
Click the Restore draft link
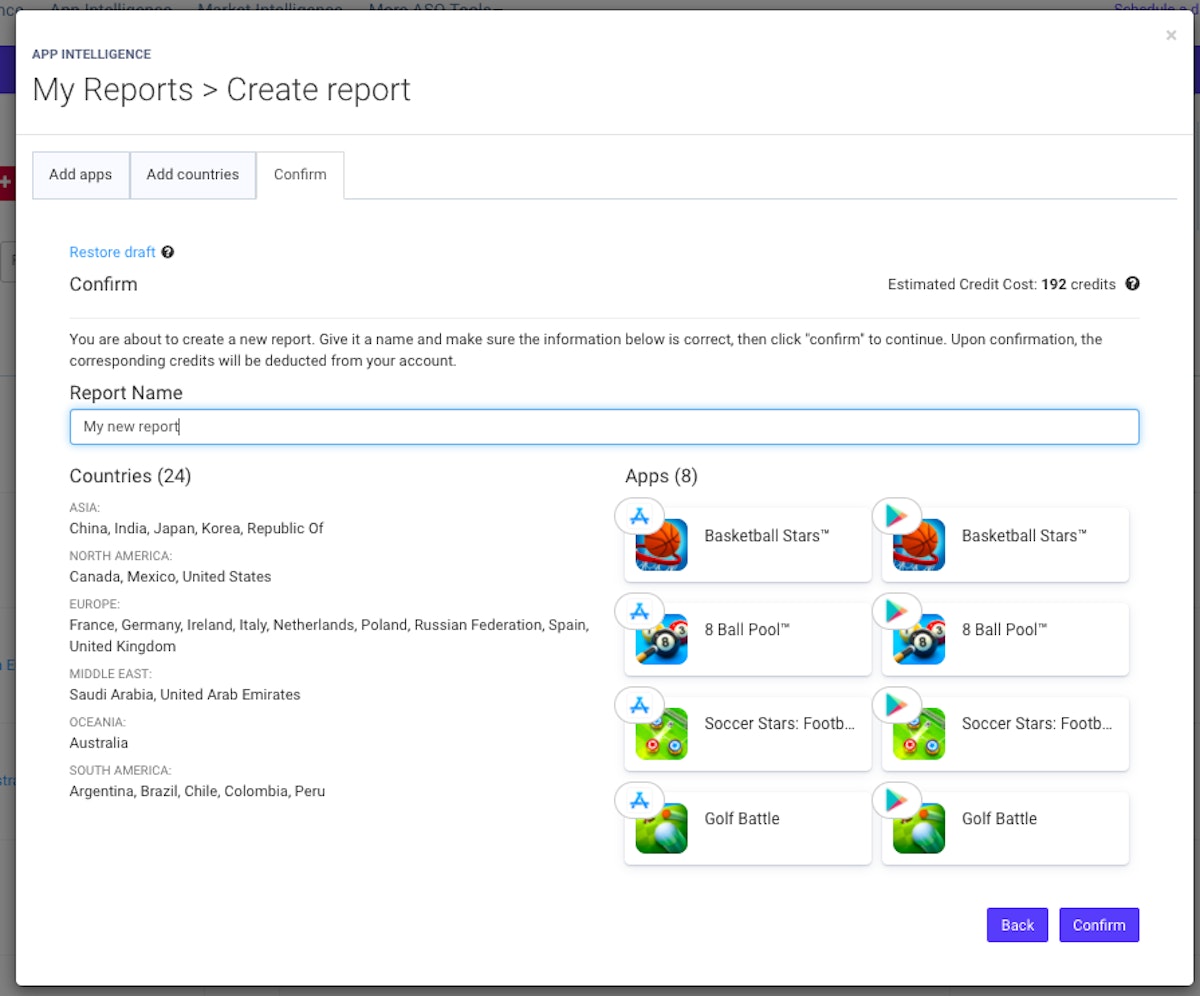112,252
